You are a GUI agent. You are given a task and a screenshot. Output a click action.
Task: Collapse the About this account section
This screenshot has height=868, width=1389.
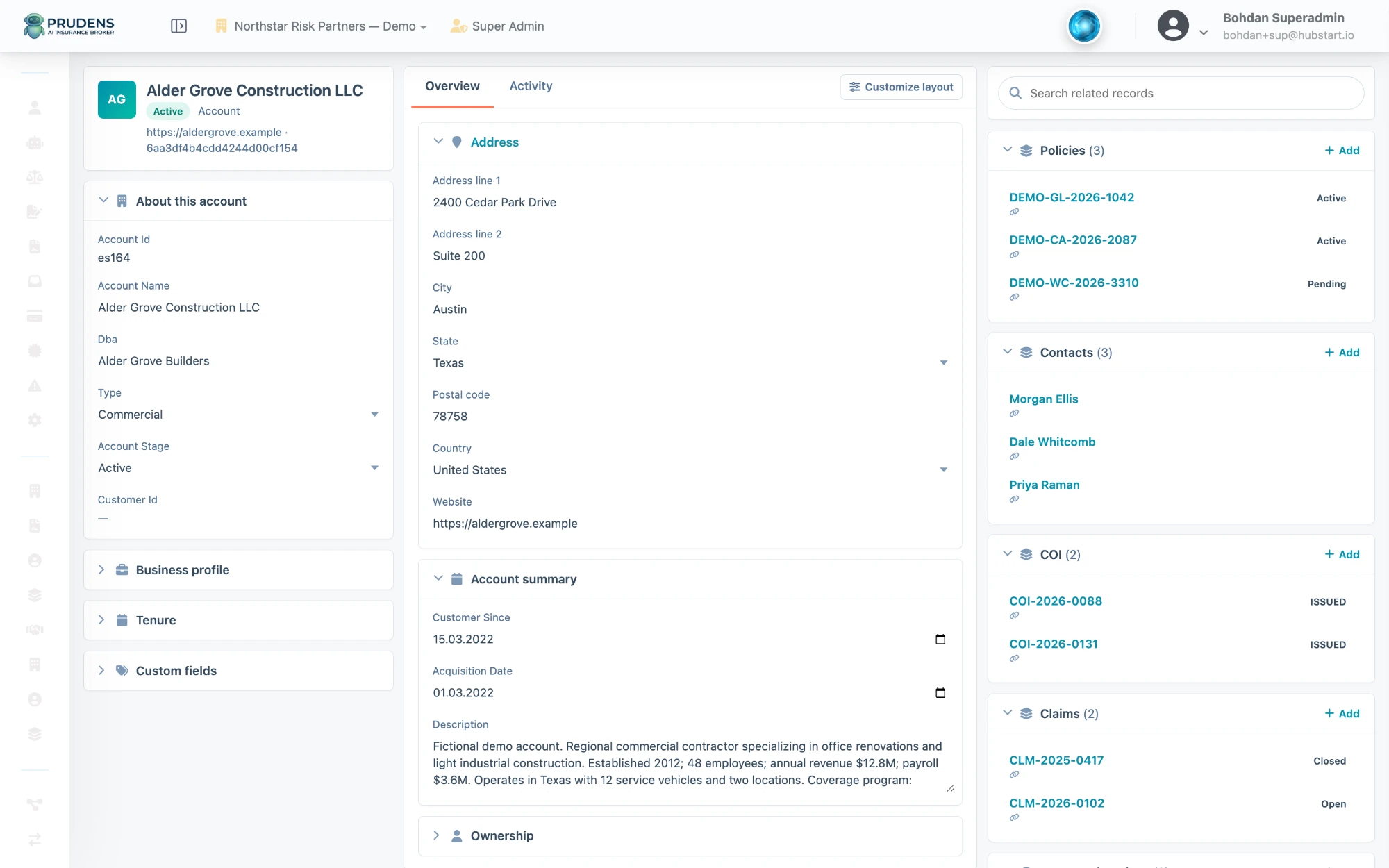click(103, 201)
